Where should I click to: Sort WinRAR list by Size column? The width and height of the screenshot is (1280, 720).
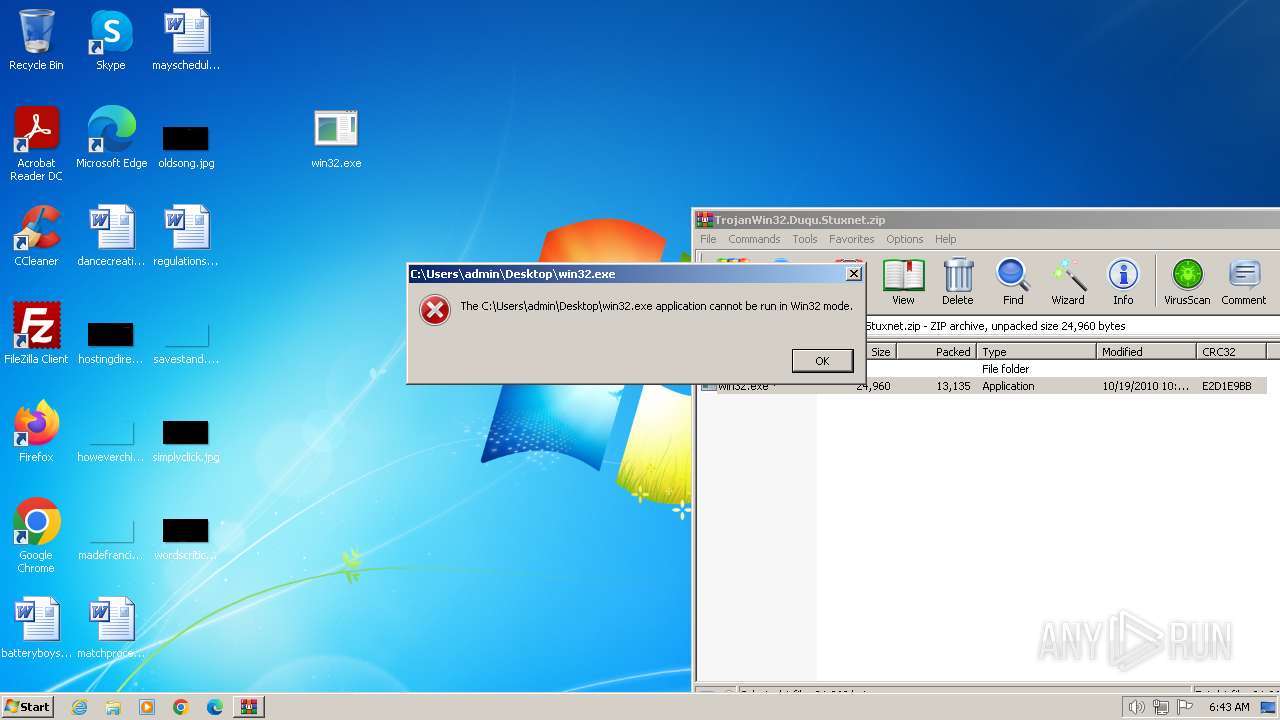pos(880,351)
